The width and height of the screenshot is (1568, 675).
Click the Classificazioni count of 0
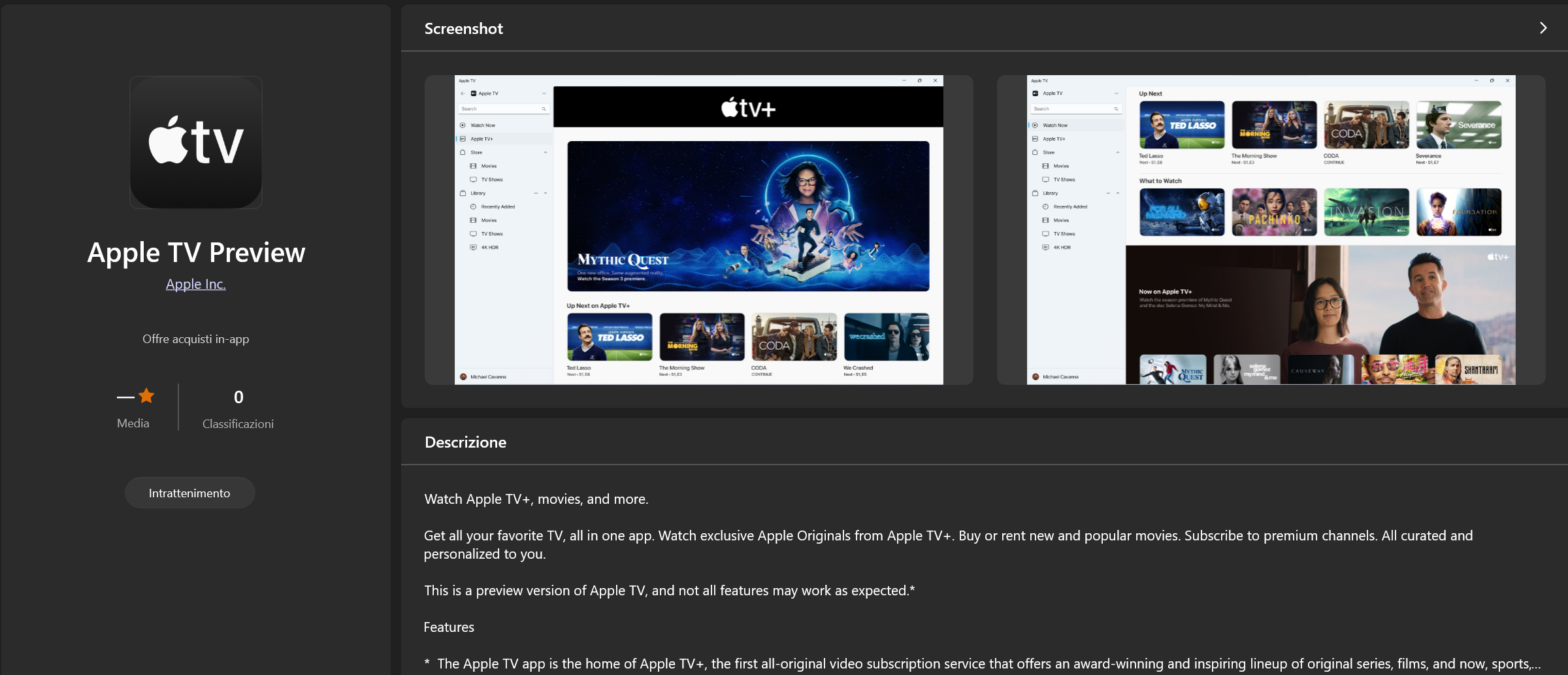click(x=238, y=397)
